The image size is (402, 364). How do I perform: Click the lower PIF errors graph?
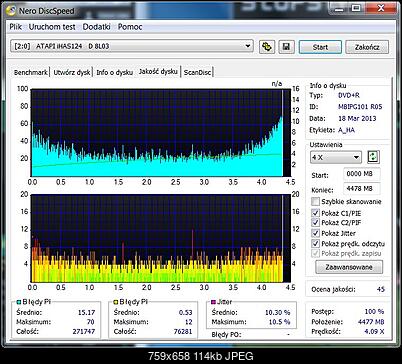pyautogui.click(x=161, y=238)
